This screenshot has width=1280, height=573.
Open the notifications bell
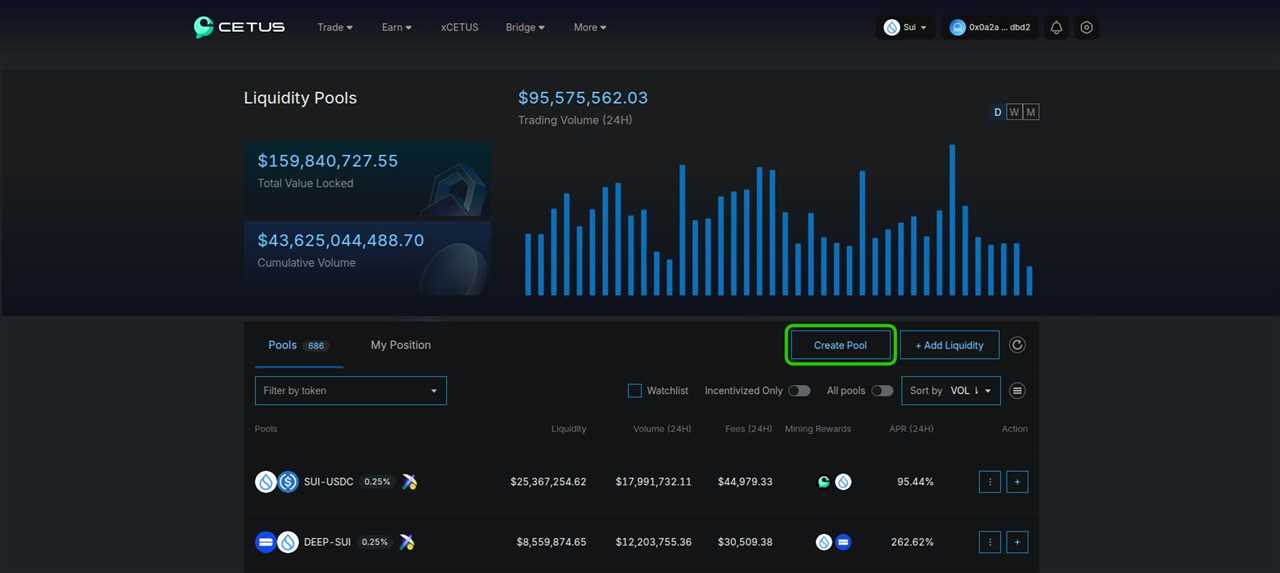tap(1056, 28)
